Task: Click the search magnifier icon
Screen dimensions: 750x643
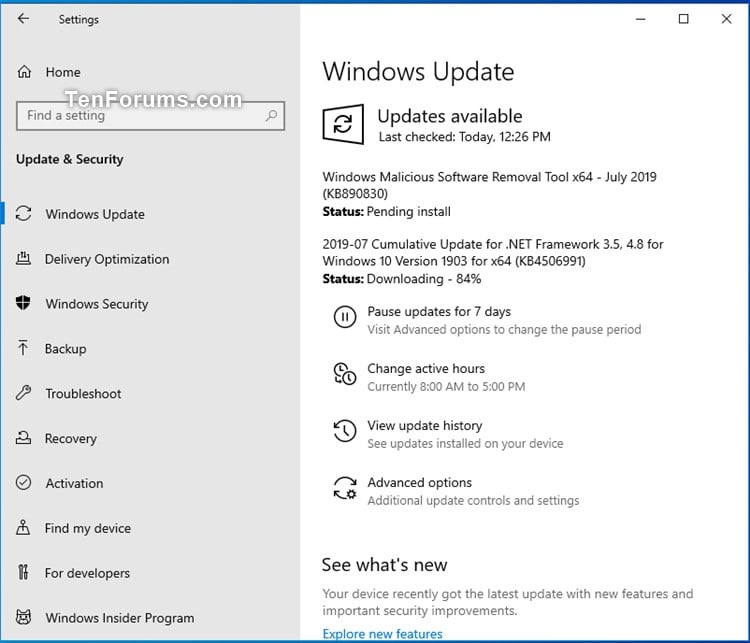Action: pyautogui.click(x=271, y=115)
